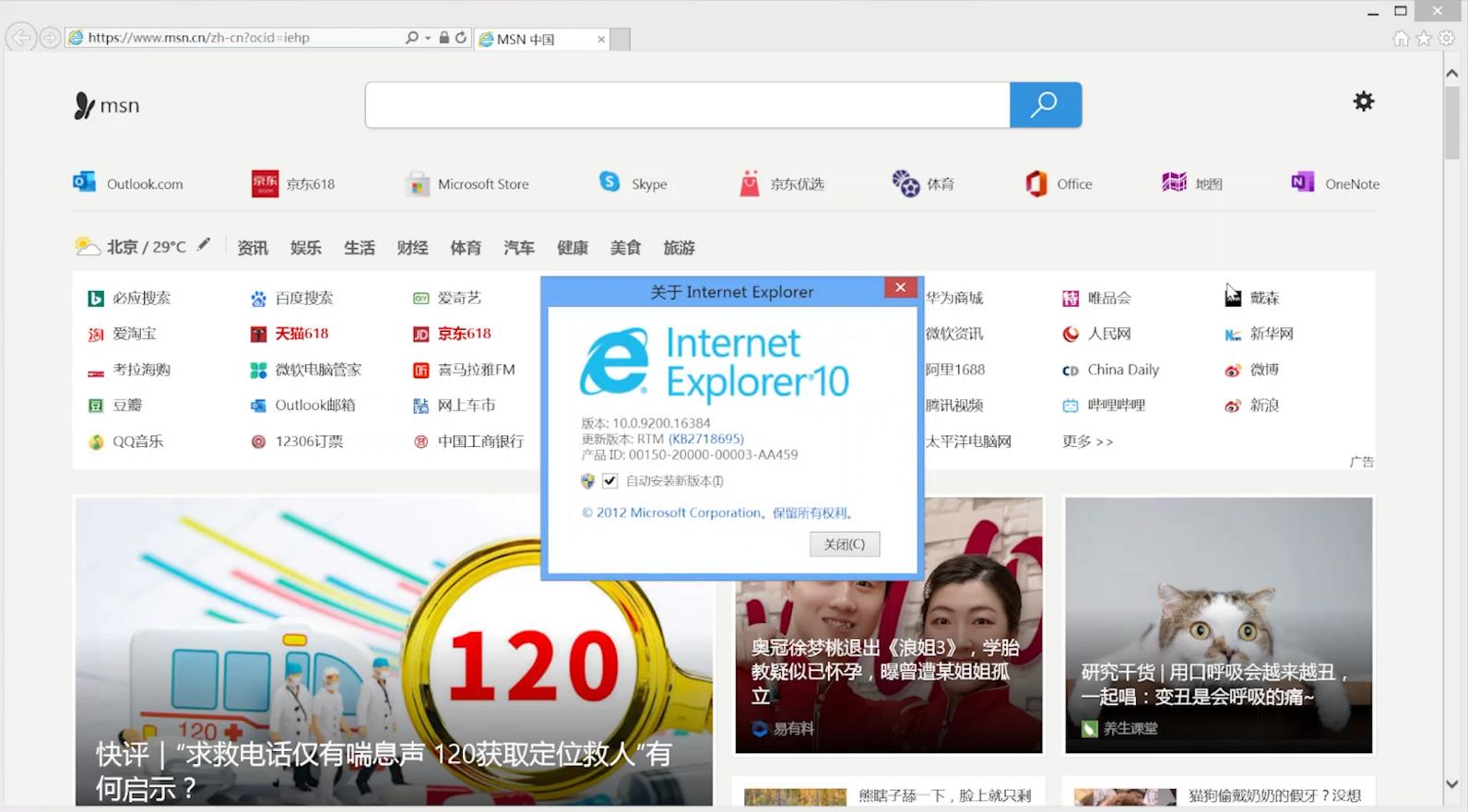Click the IE home icon
1468x812 pixels.
tap(1401, 38)
